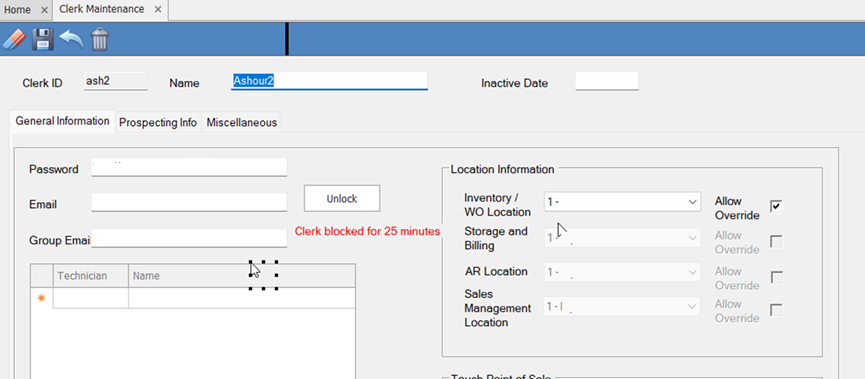Delete clerk using trash can icon
The height and width of the screenshot is (379, 865).
[100, 40]
